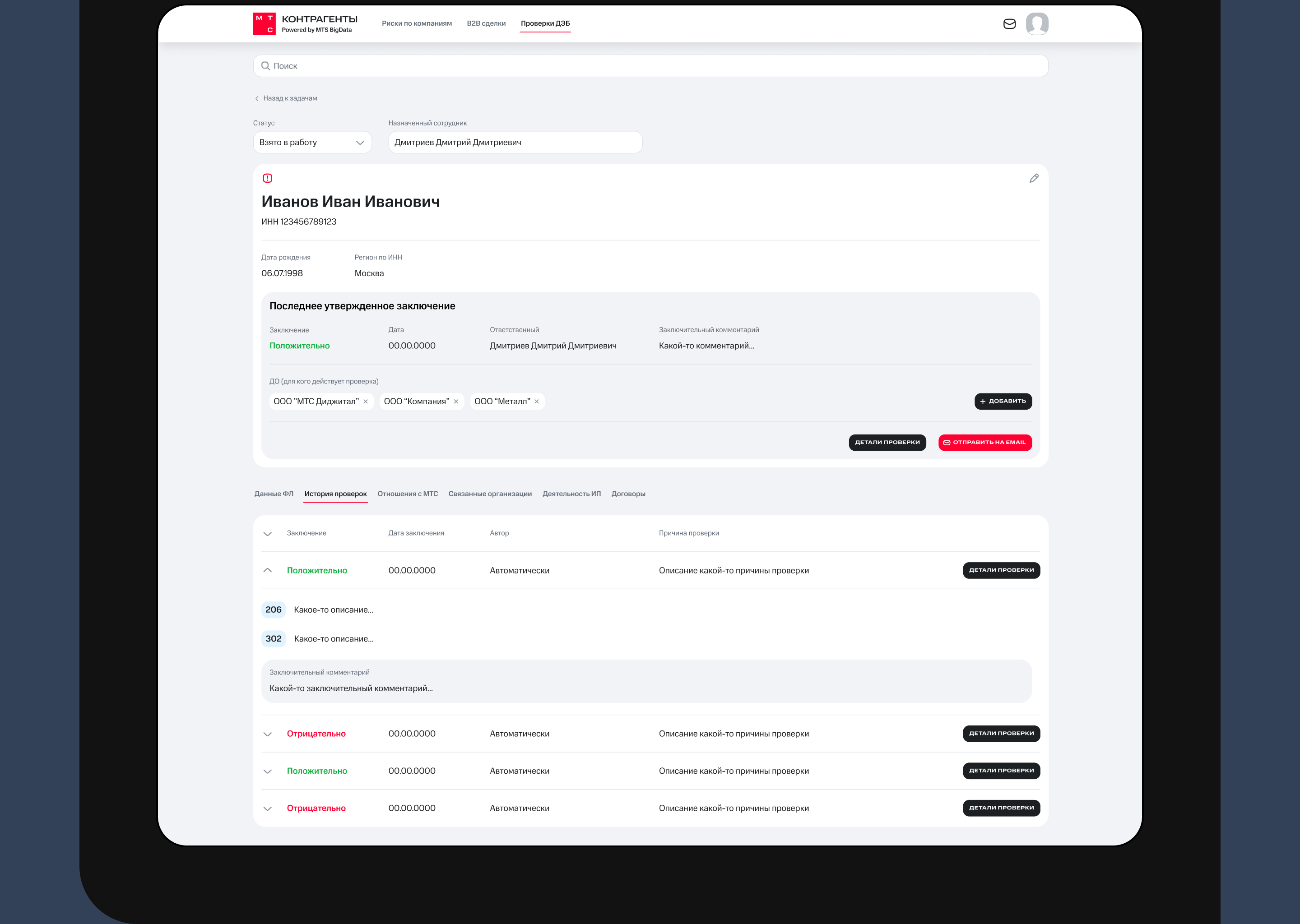Click the MTS red logo
This screenshot has width=1300, height=924.
point(264,24)
